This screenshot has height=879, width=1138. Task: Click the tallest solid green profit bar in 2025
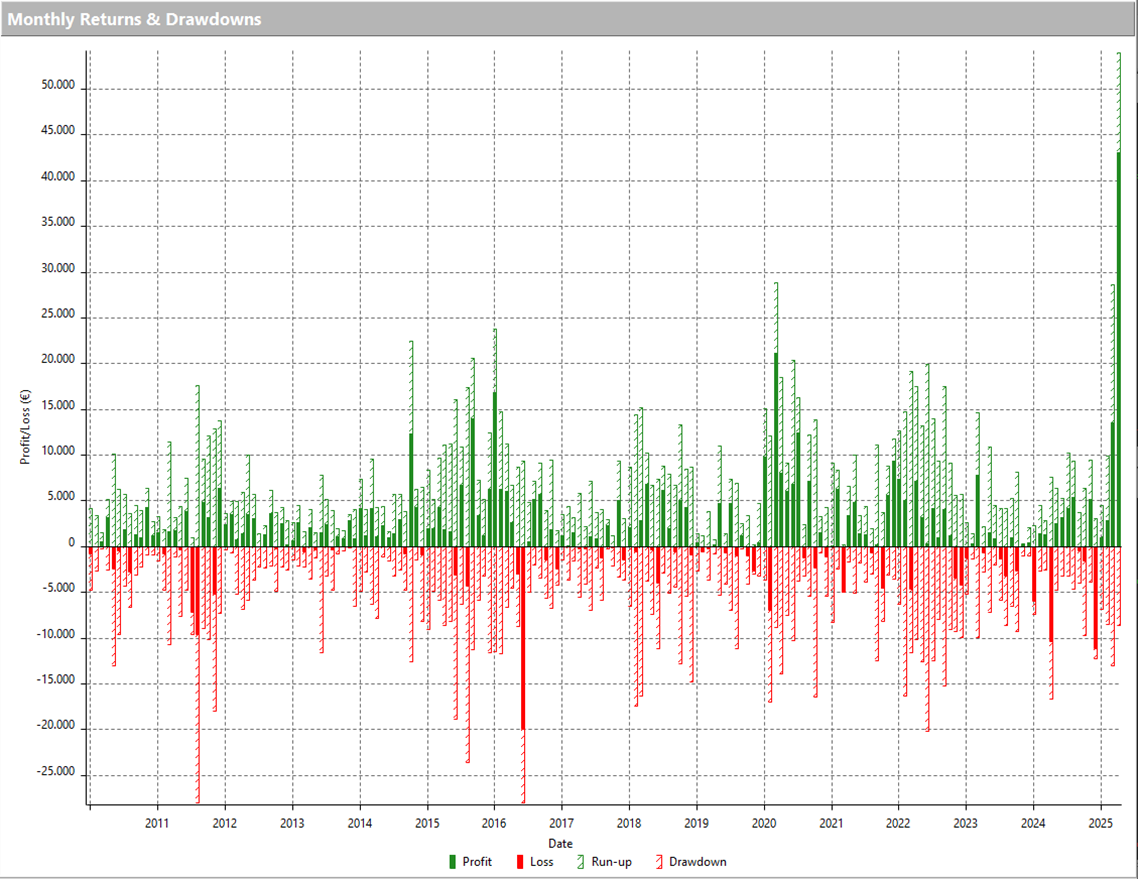coord(1118,350)
